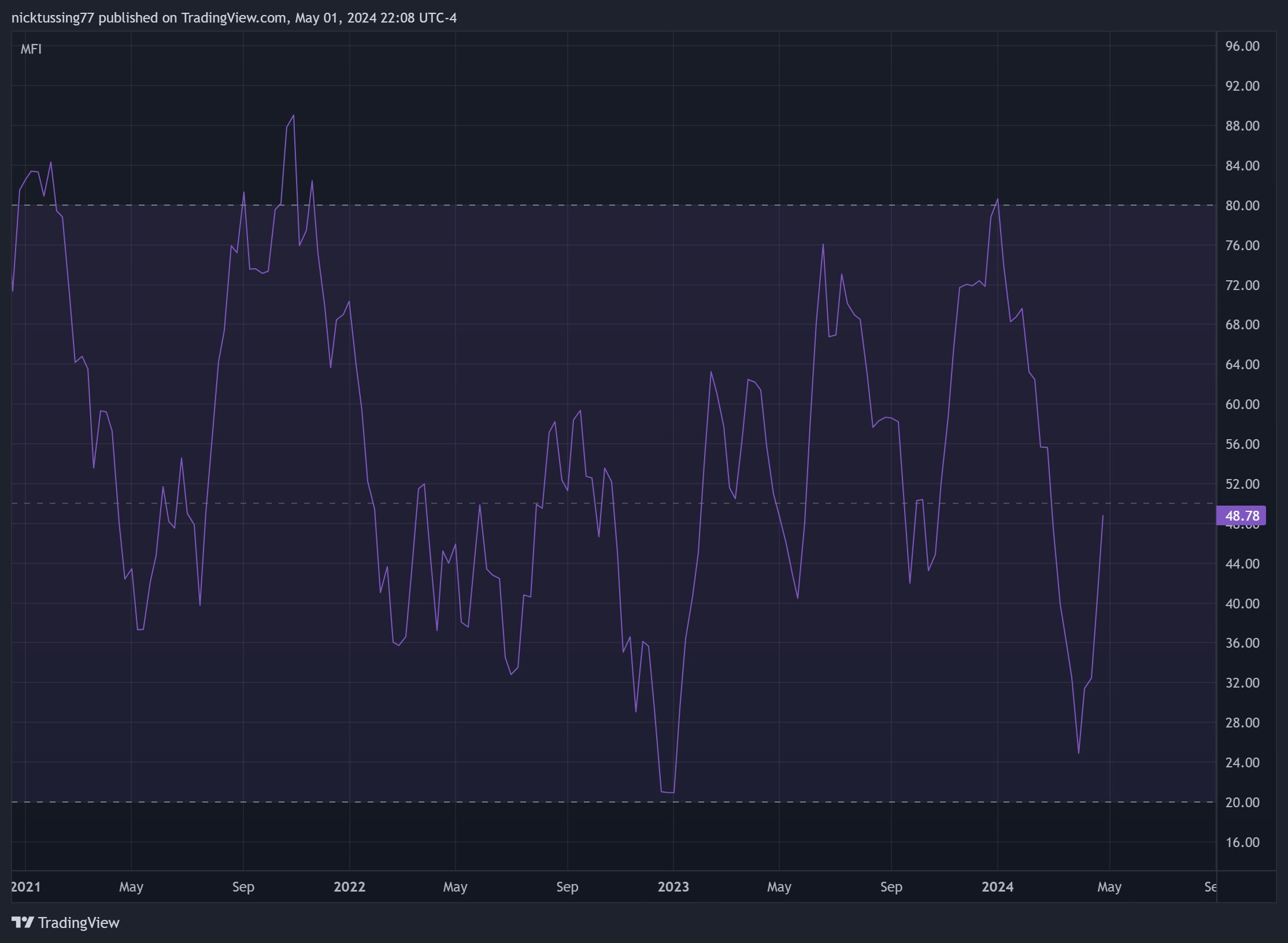Click the 48.78 current value tag
Screen dimensions: 1288x943
[x=1242, y=516]
